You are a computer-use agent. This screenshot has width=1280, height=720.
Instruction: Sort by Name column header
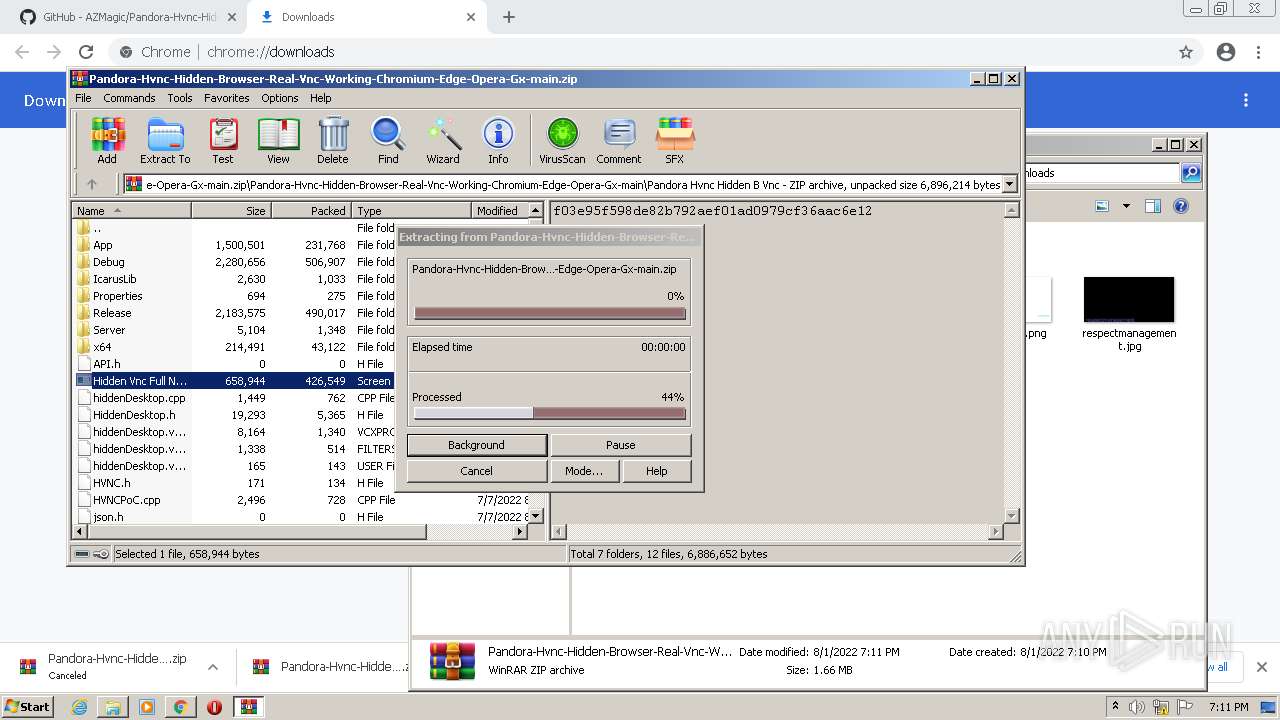(x=131, y=211)
